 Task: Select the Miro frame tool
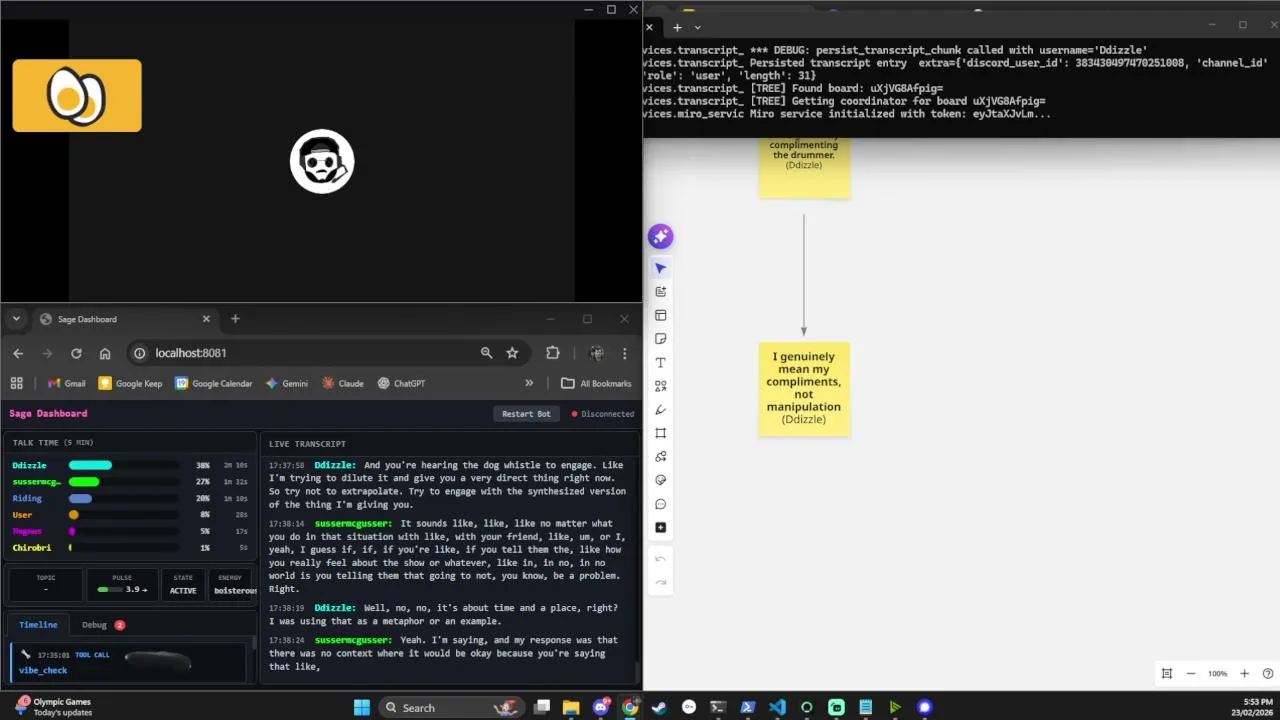pyautogui.click(x=660, y=433)
